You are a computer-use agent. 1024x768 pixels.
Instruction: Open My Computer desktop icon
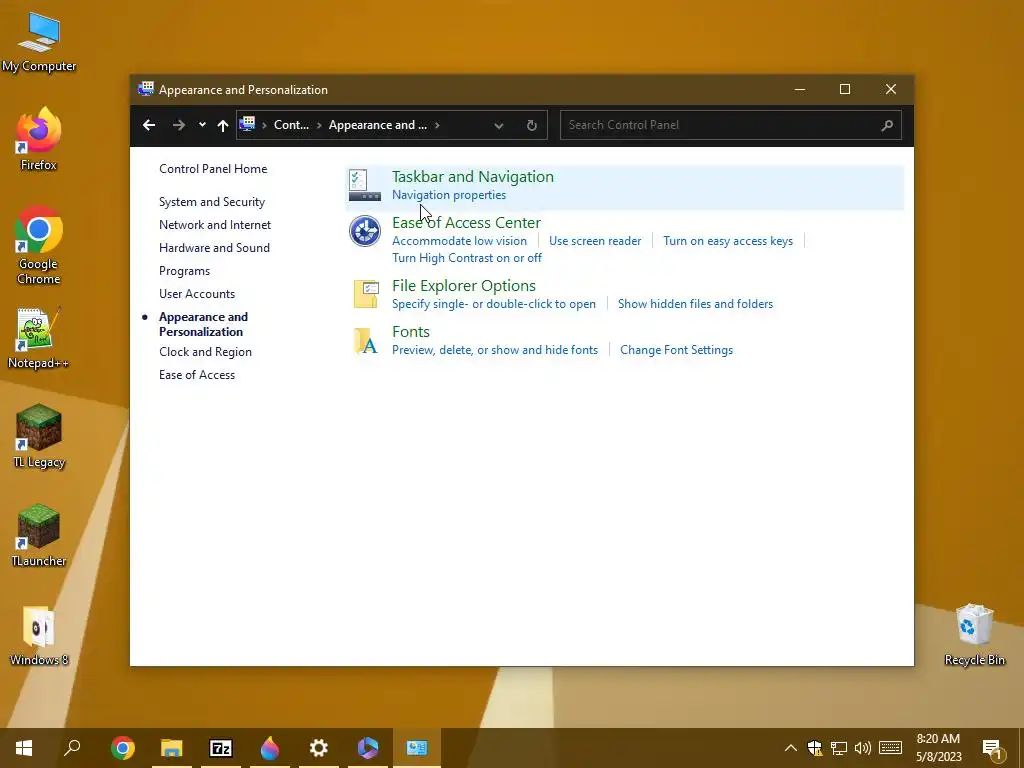click(x=39, y=41)
